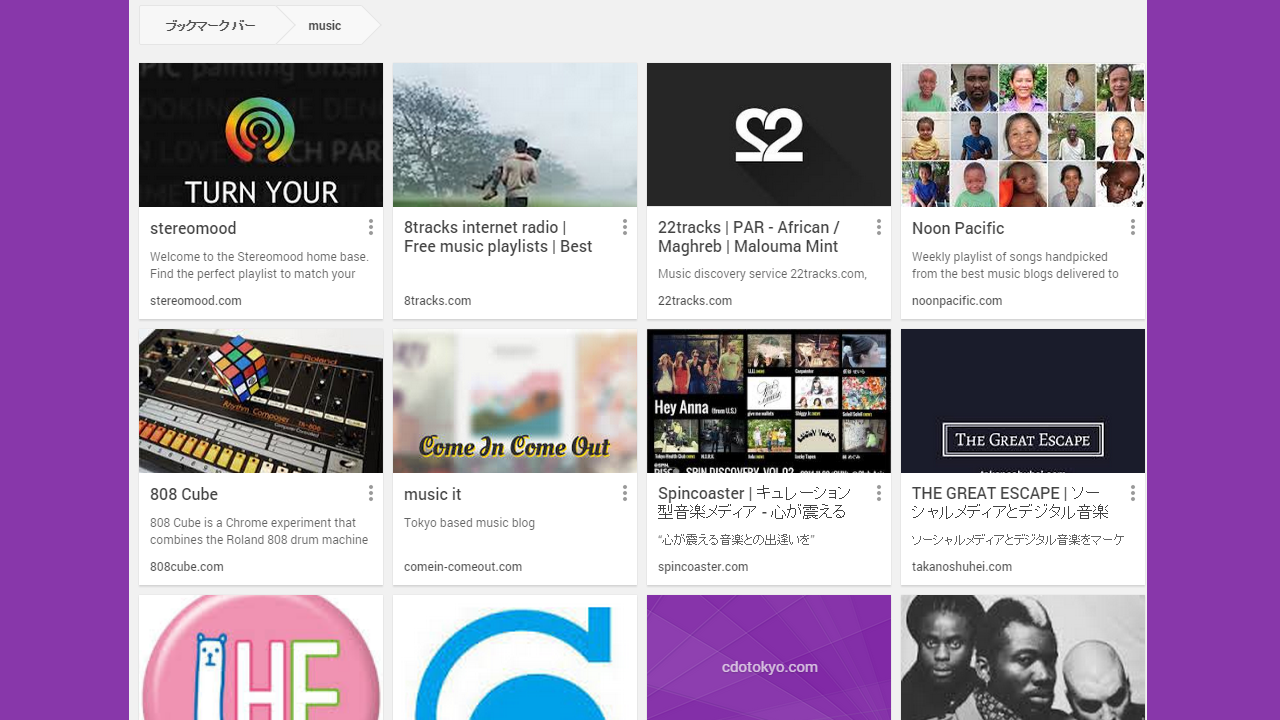Select the music breadcrumb folder
Image resolution: width=1280 pixels, height=720 pixels.
[324, 26]
